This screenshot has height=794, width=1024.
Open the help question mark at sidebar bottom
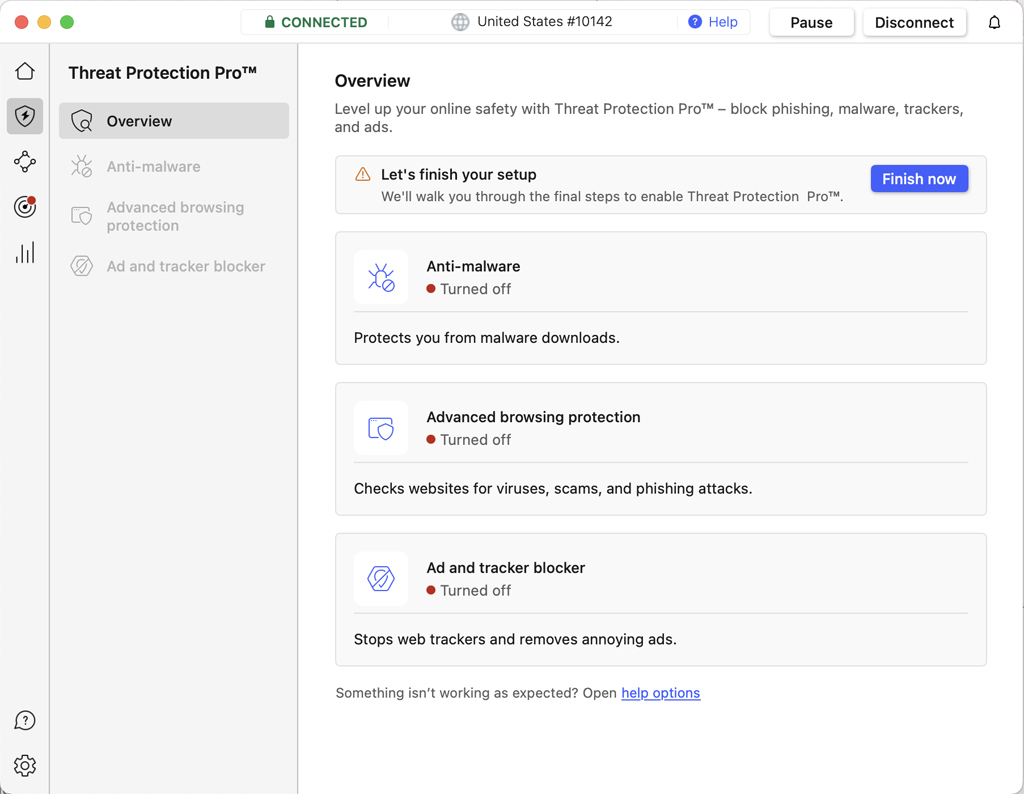[x=24, y=720]
